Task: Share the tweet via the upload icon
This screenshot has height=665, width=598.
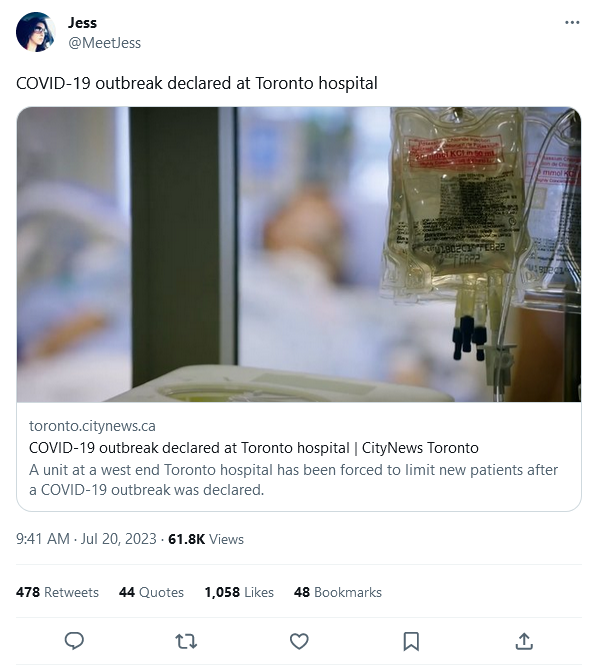Action: [x=524, y=641]
